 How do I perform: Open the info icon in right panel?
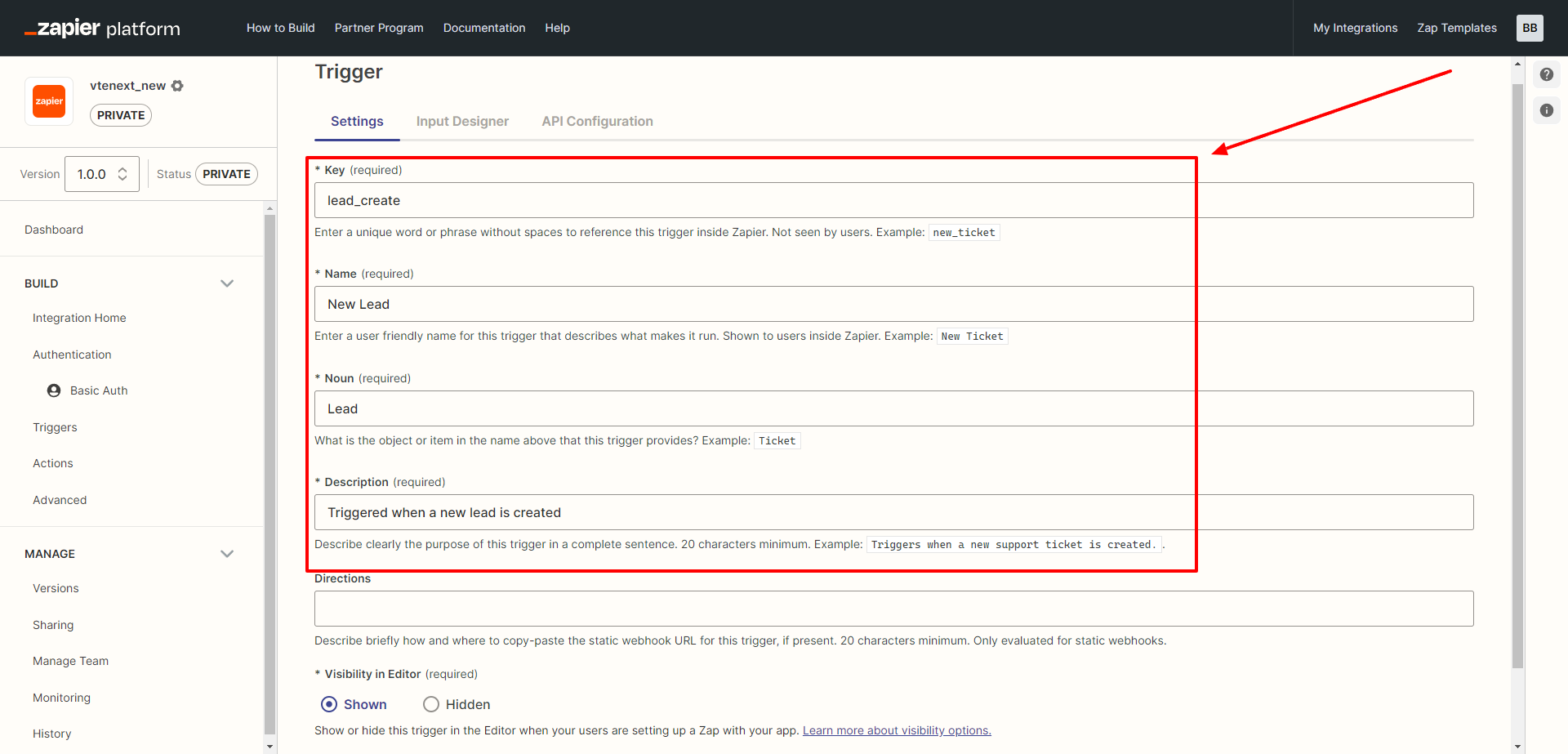(x=1547, y=110)
